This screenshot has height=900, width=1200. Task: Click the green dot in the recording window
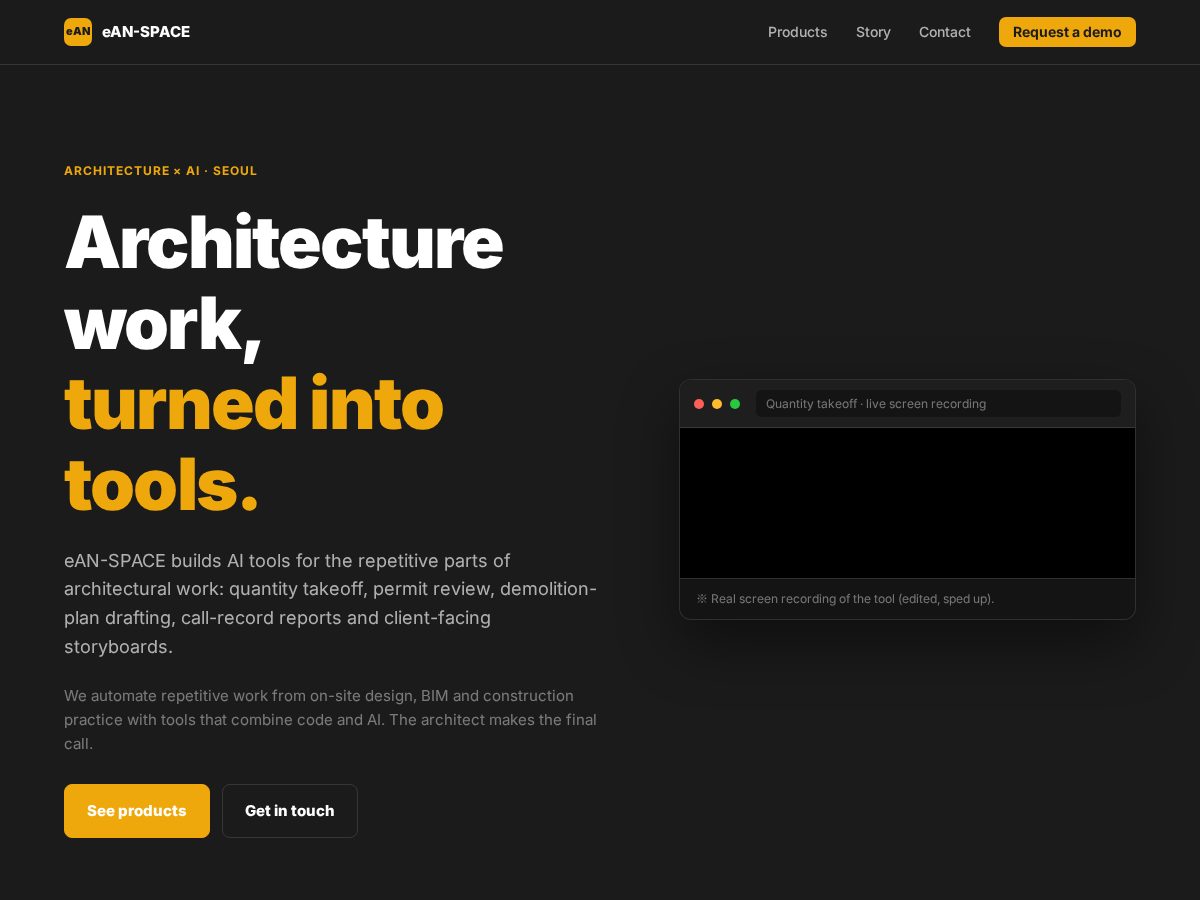[735, 404]
